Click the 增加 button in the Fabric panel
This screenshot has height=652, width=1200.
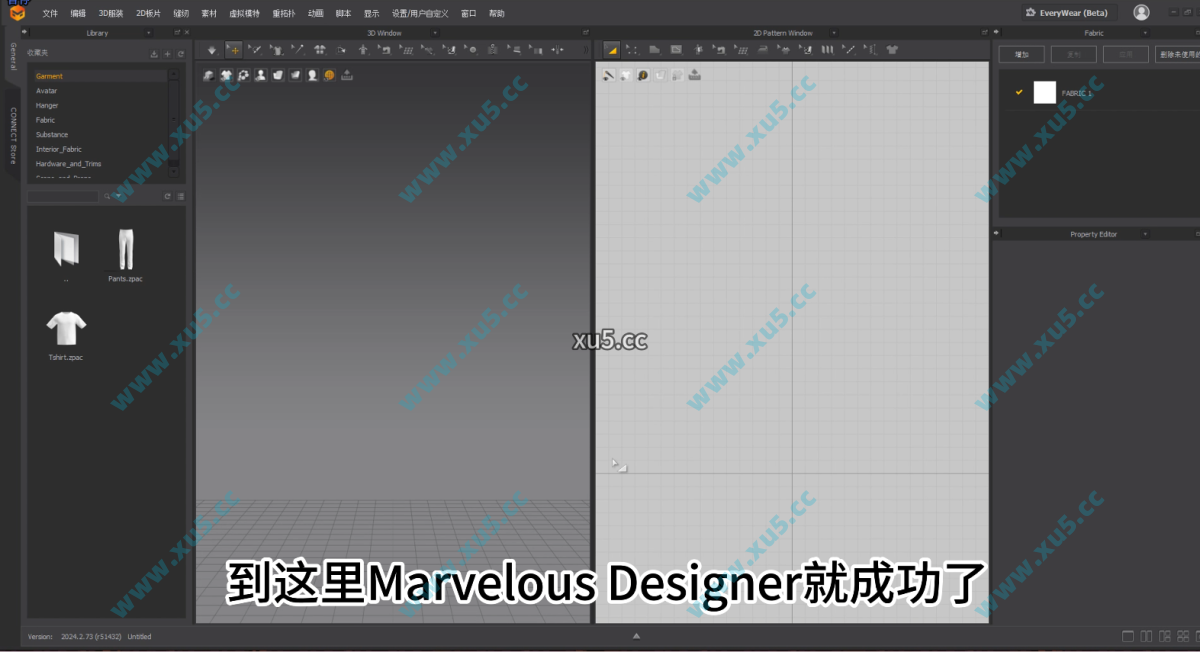1021,53
